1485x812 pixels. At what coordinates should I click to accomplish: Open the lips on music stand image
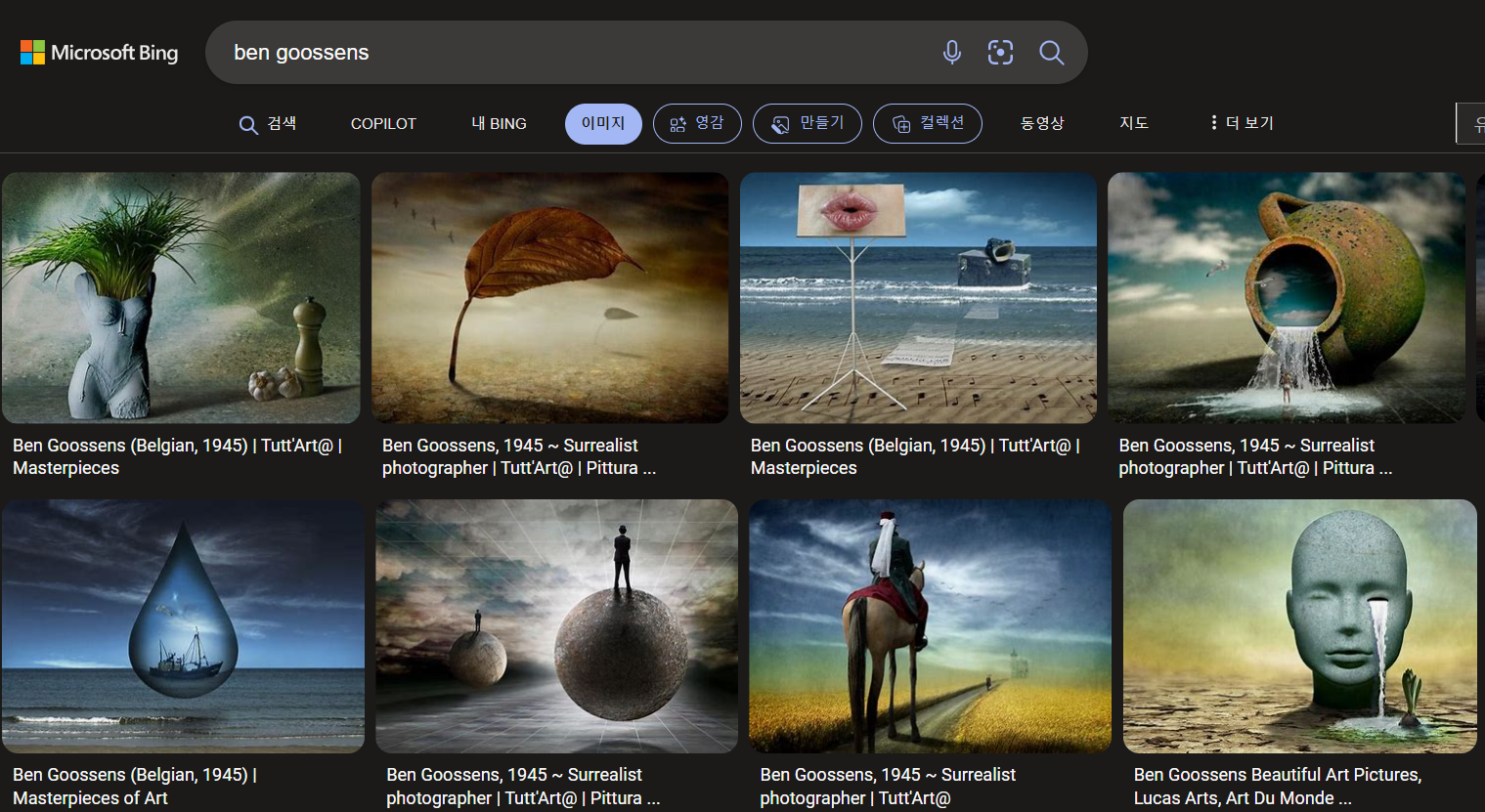pos(919,298)
